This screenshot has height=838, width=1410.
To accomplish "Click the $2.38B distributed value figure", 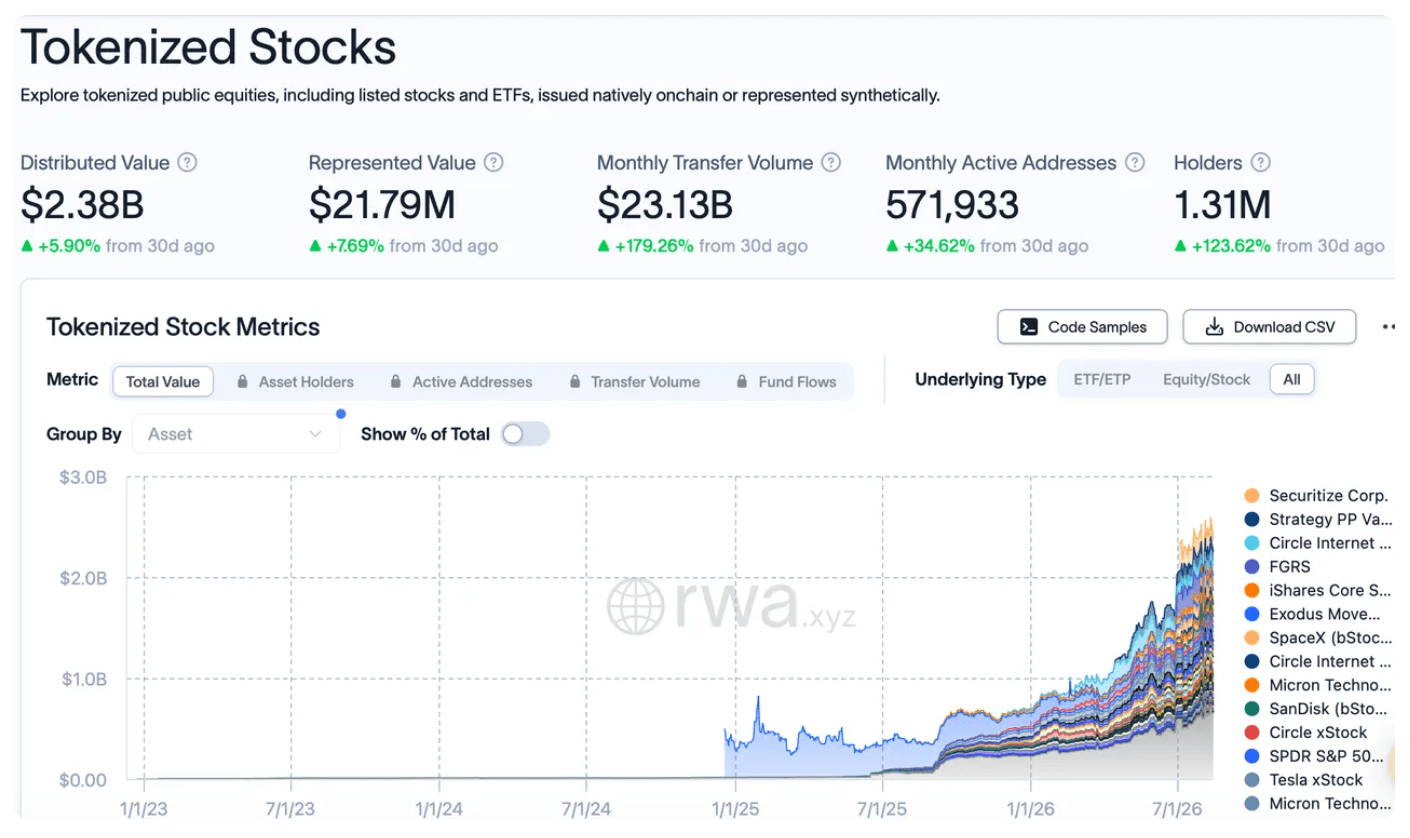I will (x=82, y=205).
